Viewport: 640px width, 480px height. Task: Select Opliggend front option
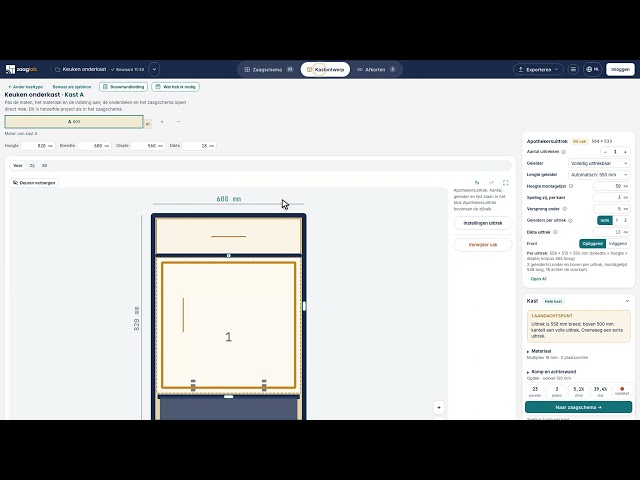[x=593, y=244]
